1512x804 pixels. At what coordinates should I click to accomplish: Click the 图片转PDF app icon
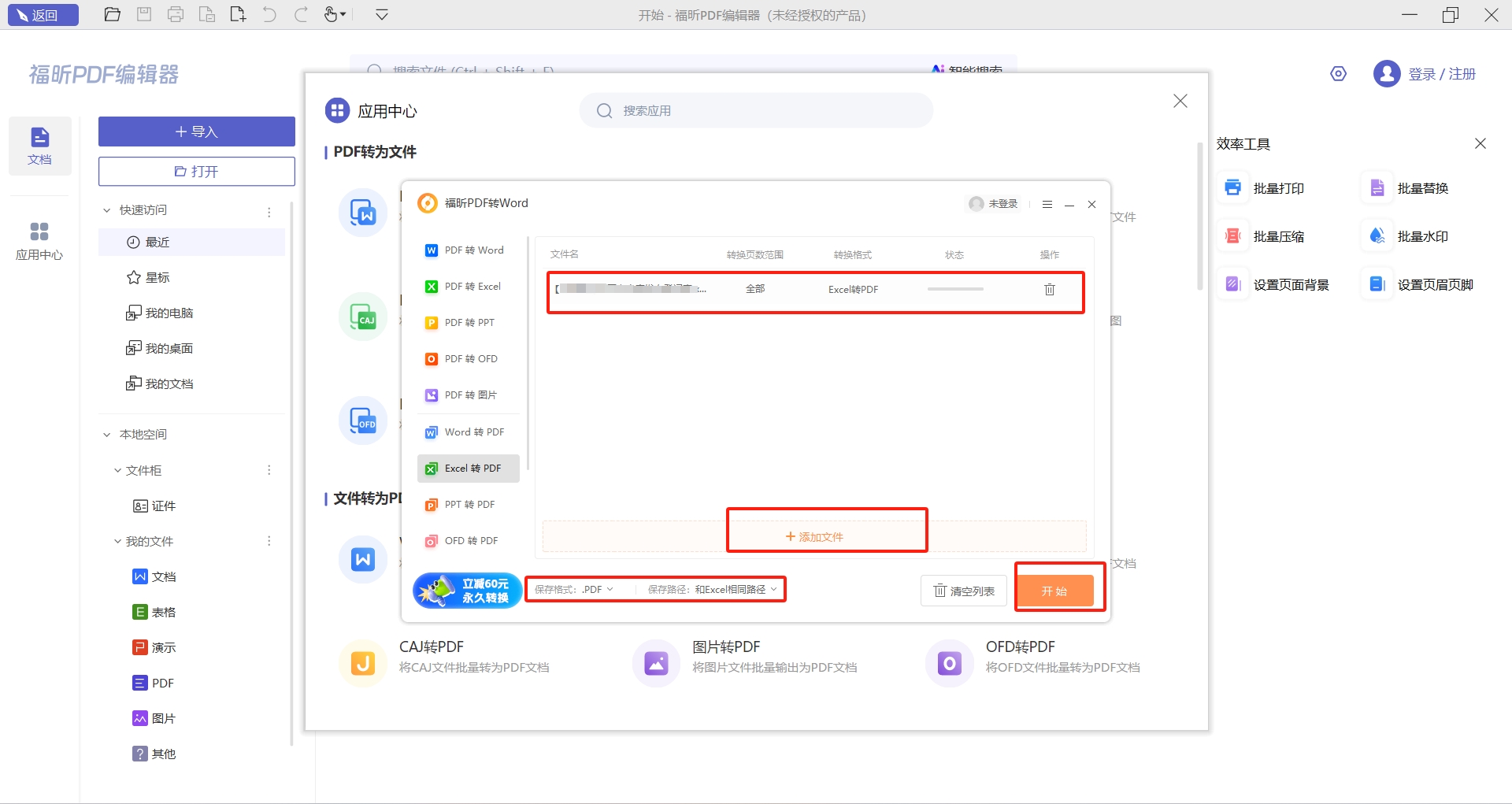pos(656,664)
